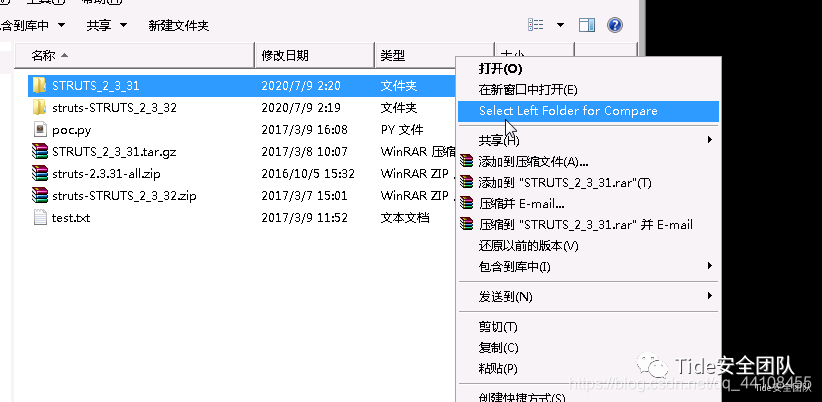Sort by the 修改日期 column header

[x=315, y=56]
